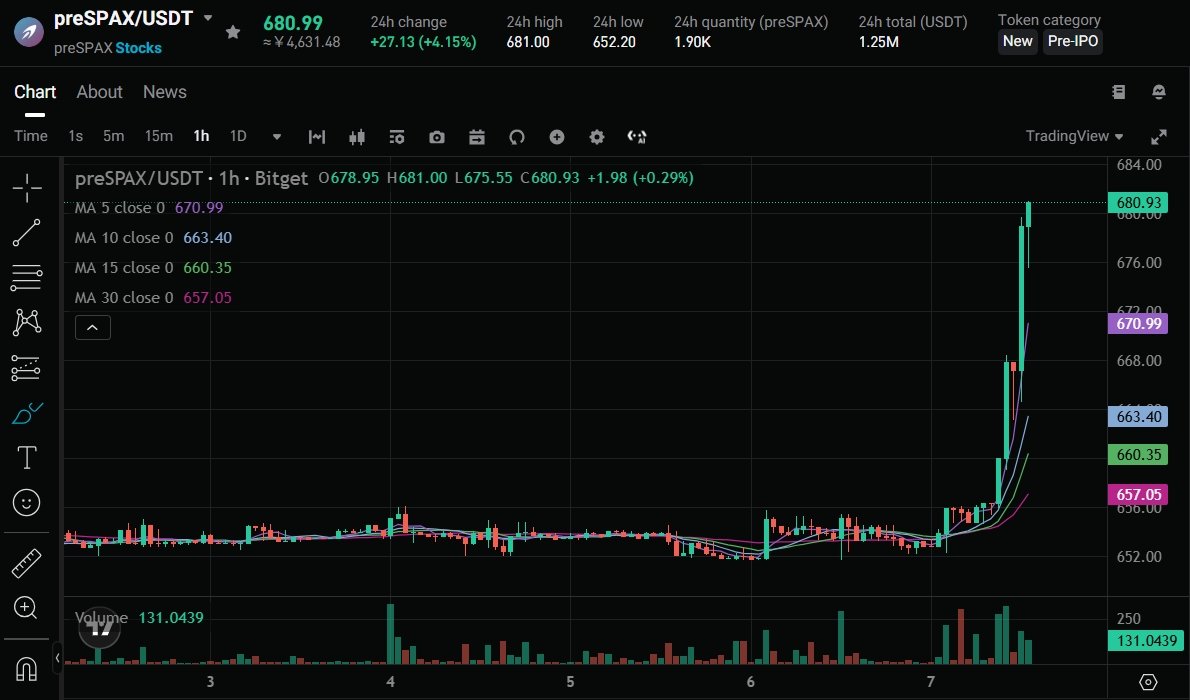Switch to the About tab
This screenshot has height=700, width=1190.
pos(99,92)
